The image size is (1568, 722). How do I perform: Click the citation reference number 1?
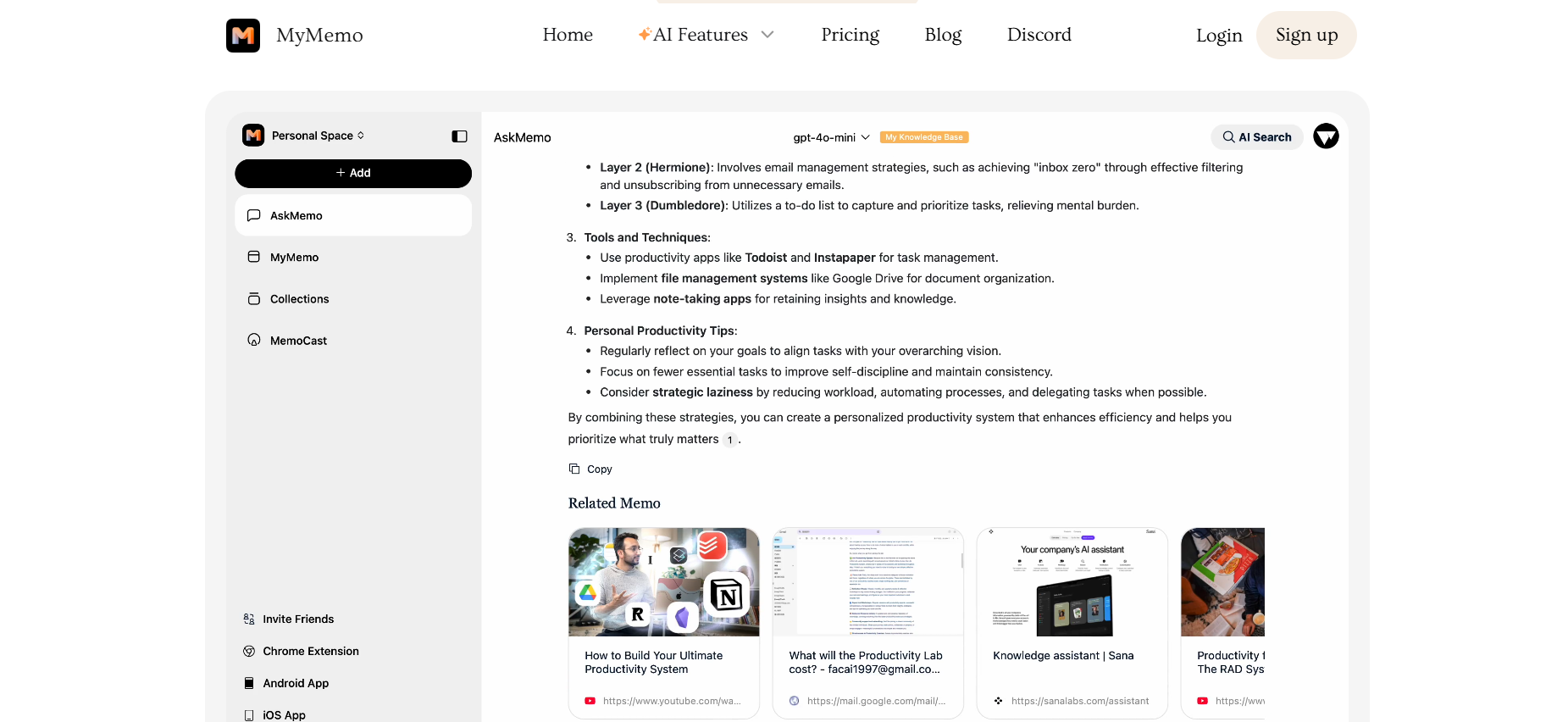pos(729,440)
